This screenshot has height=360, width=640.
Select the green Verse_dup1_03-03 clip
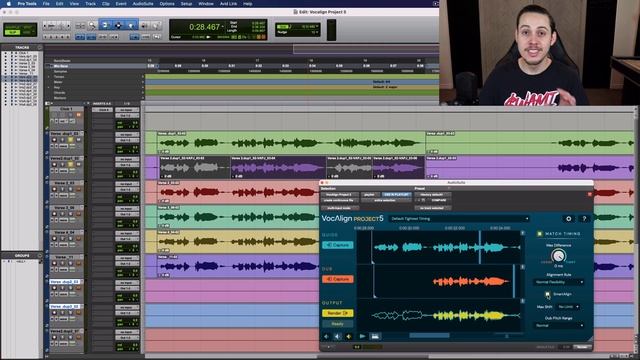coord(291,143)
